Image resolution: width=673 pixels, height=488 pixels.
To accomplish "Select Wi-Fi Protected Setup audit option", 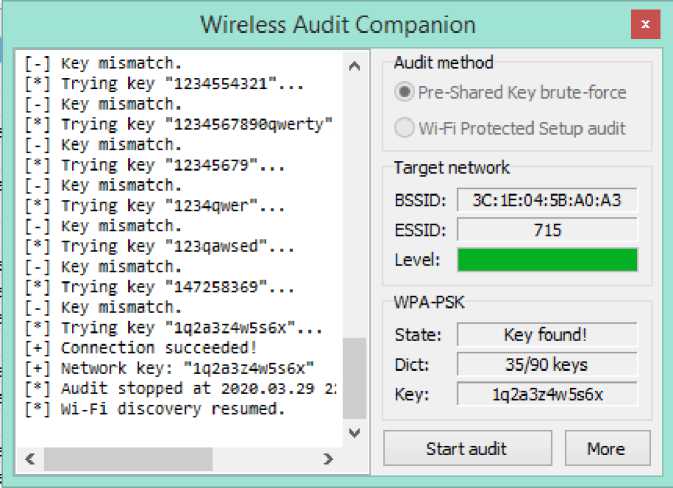I will pyautogui.click(x=405, y=128).
